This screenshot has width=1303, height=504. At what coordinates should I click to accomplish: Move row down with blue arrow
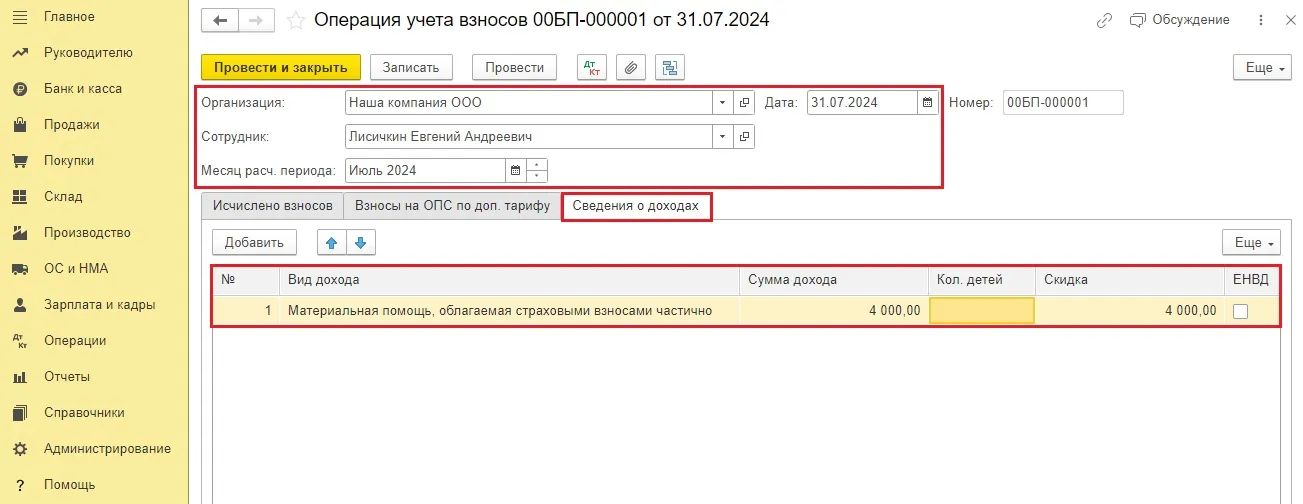click(x=360, y=241)
